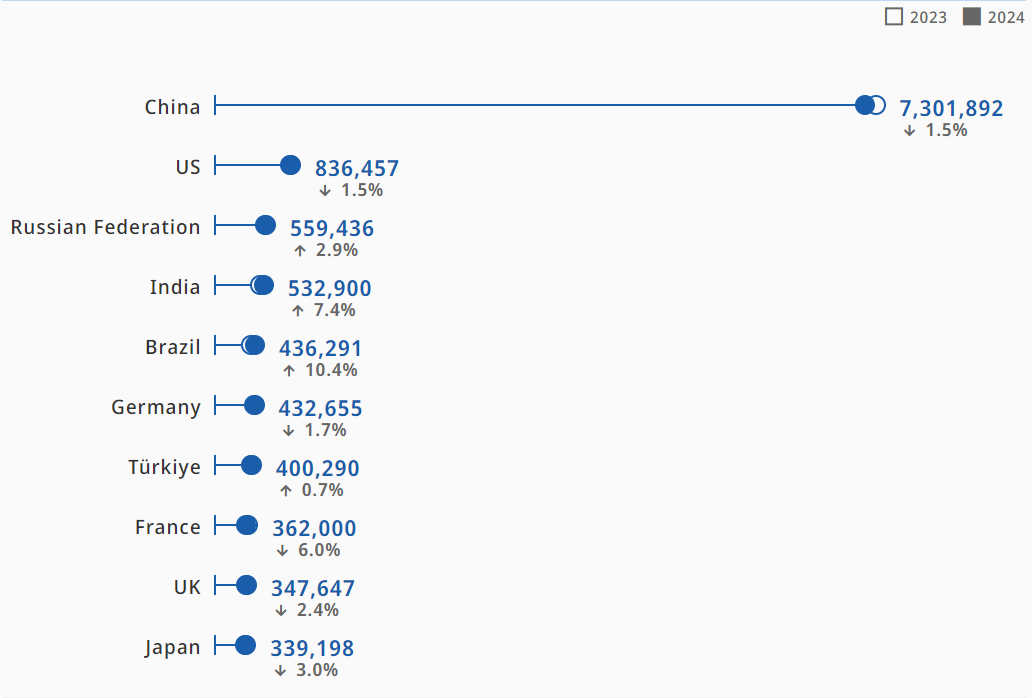Click China's filled 2024 data point
This screenshot has width=1032, height=698.
click(865, 105)
